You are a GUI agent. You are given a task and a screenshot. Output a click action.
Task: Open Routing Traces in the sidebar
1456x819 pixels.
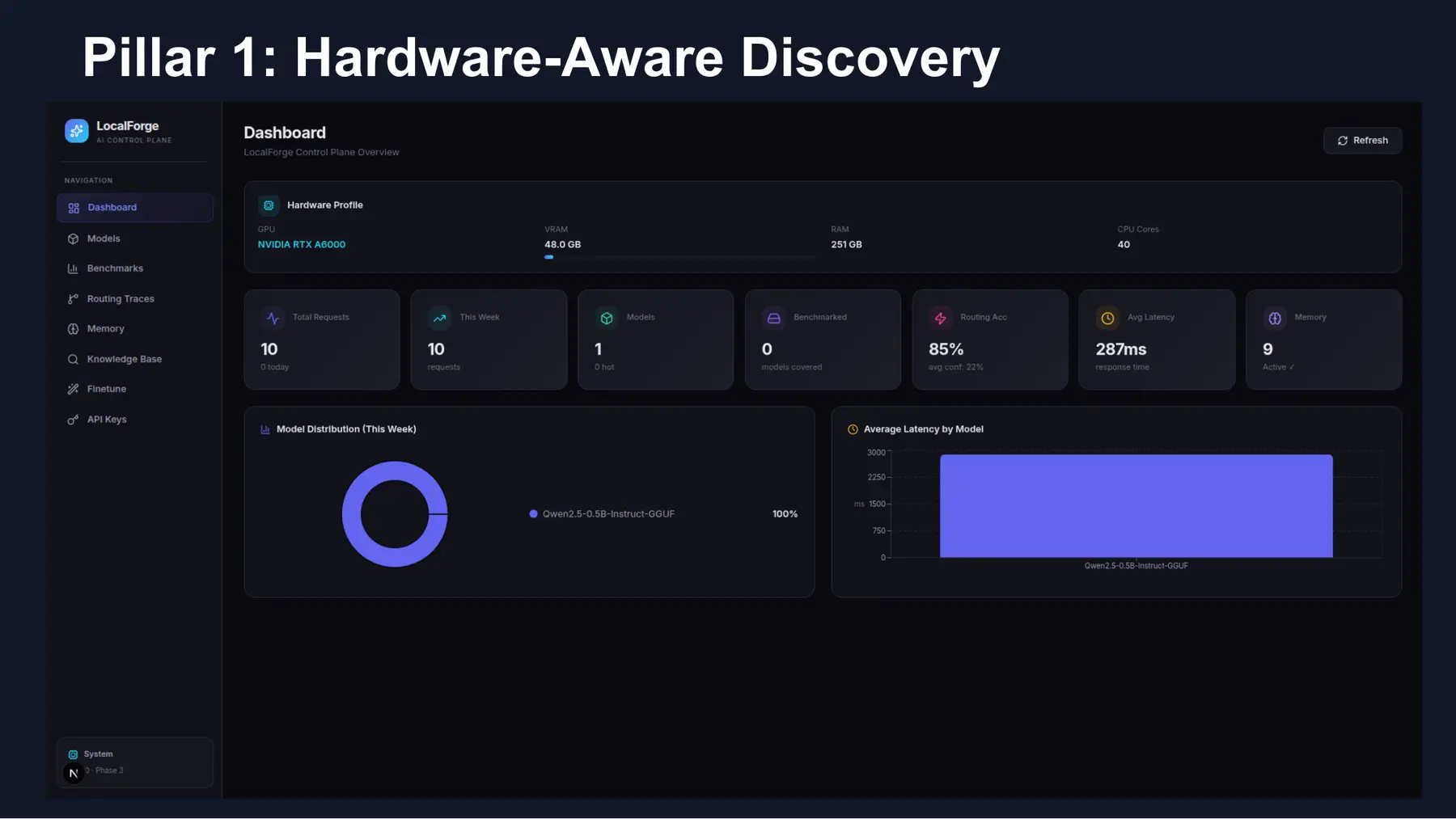tap(135, 299)
